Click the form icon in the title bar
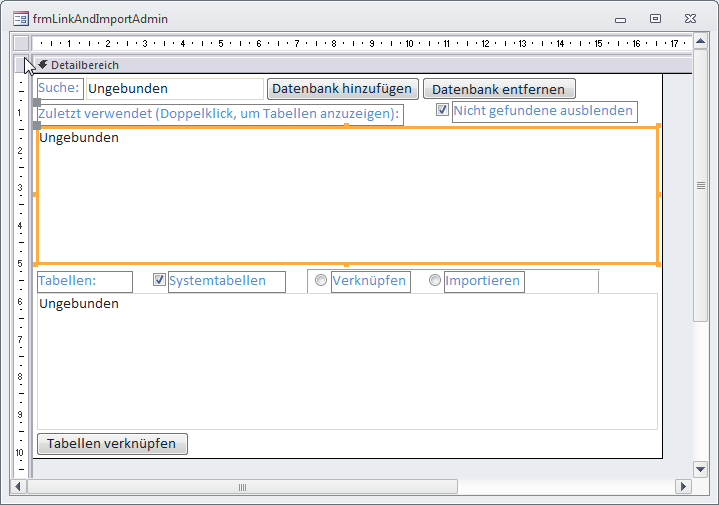Image resolution: width=719 pixels, height=505 pixels. [19, 18]
